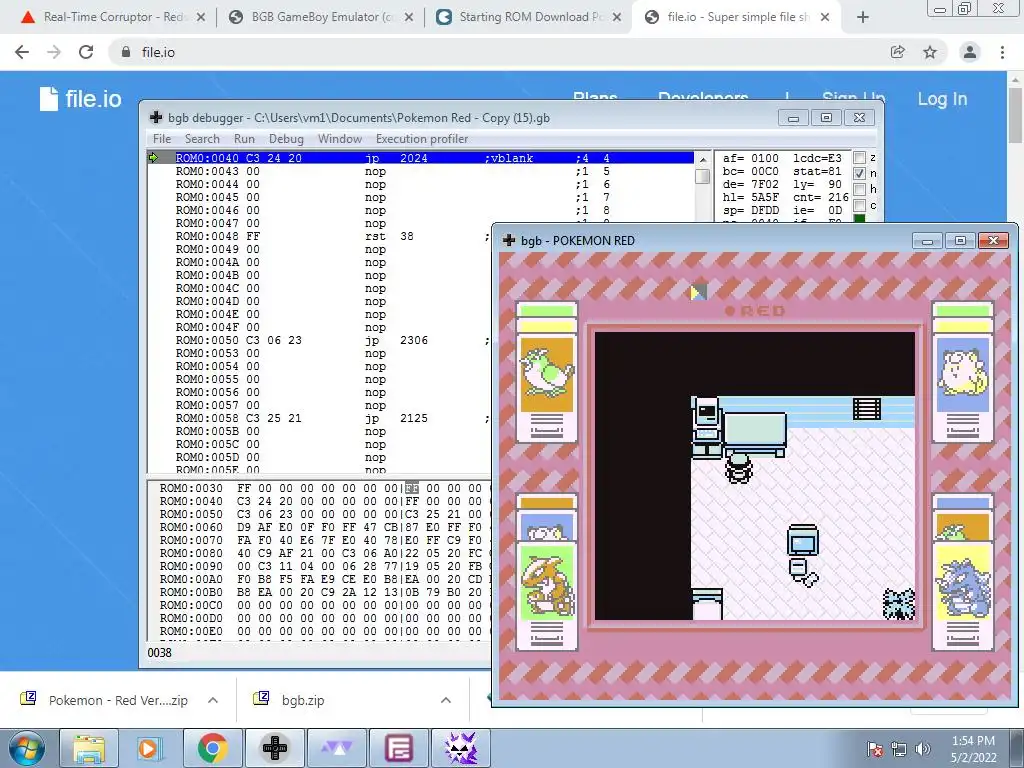The width and height of the screenshot is (1024, 768).
Task: Open File Explorer from the taskbar
Action: pos(89,748)
